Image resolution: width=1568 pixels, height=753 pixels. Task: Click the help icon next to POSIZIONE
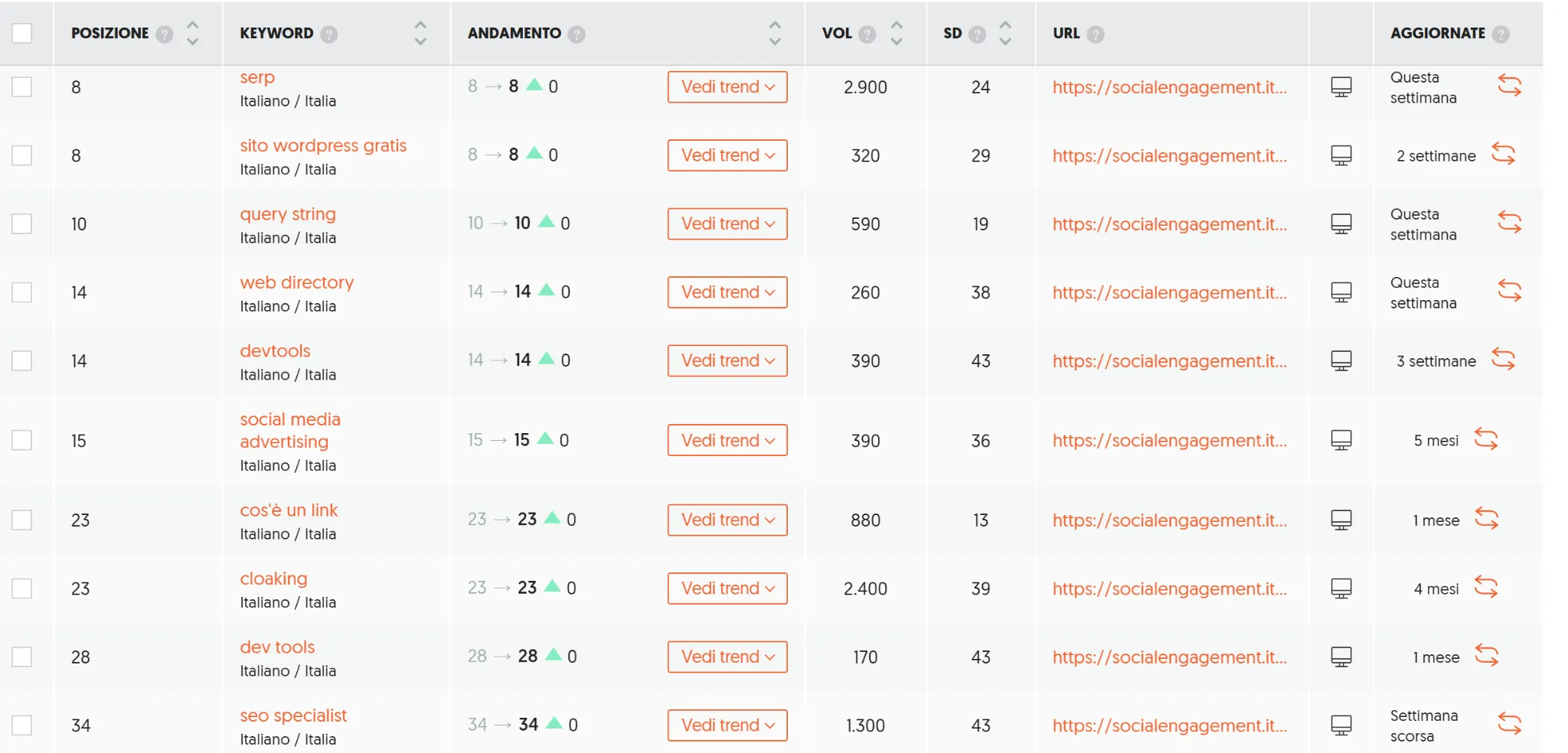pos(165,33)
